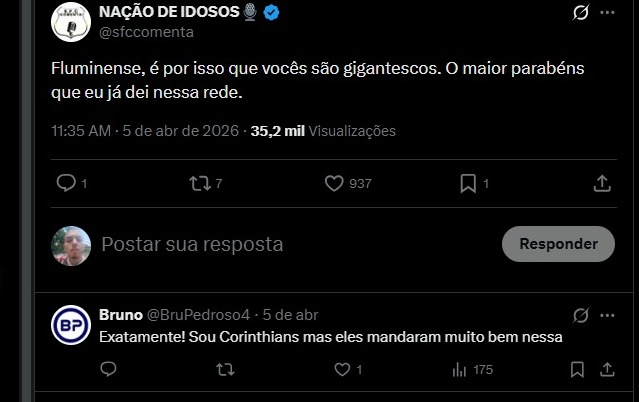The image size is (639, 402).
Task: Reply to Bruno's comment
Action: 110,369
